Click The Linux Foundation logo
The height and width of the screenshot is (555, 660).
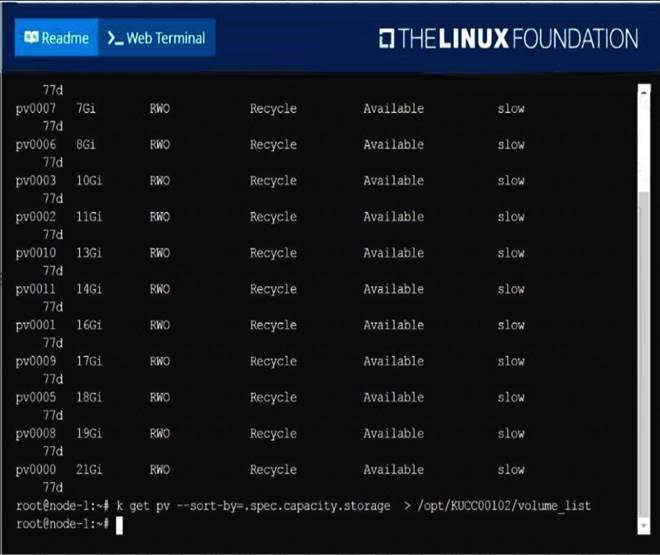(x=508, y=38)
